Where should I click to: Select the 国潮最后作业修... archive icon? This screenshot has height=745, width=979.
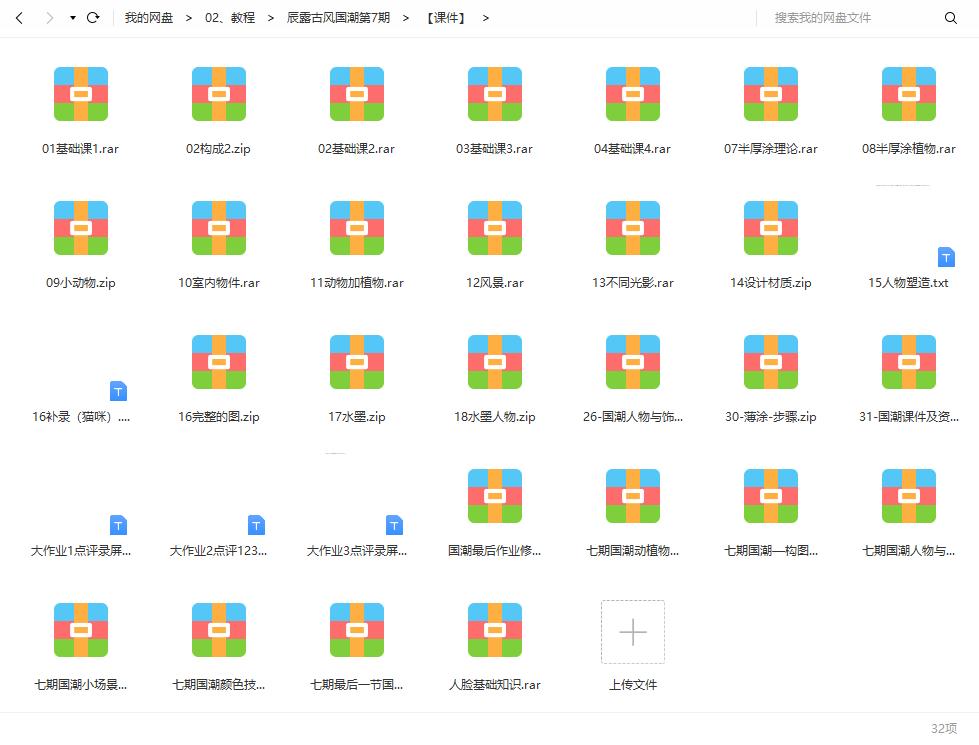click(495, 496)
